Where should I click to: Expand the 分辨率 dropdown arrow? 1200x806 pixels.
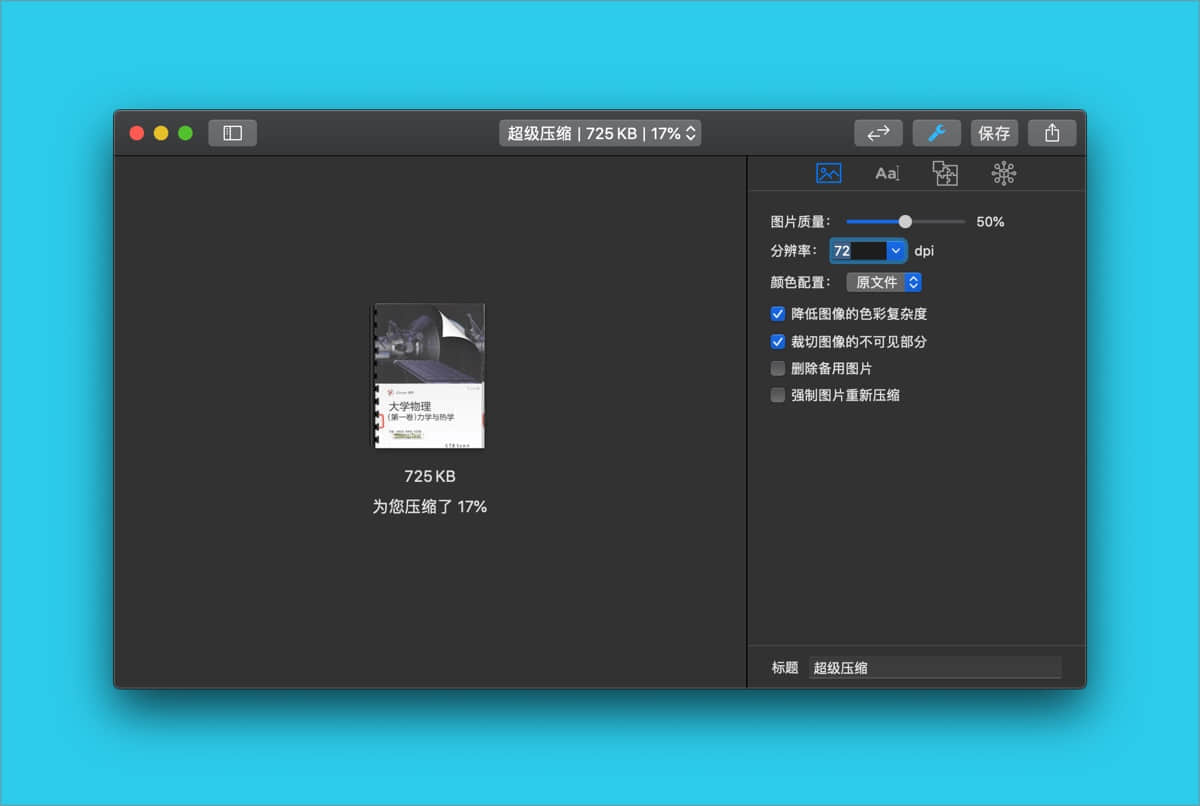pyautogui.click(x=896, y=251)
